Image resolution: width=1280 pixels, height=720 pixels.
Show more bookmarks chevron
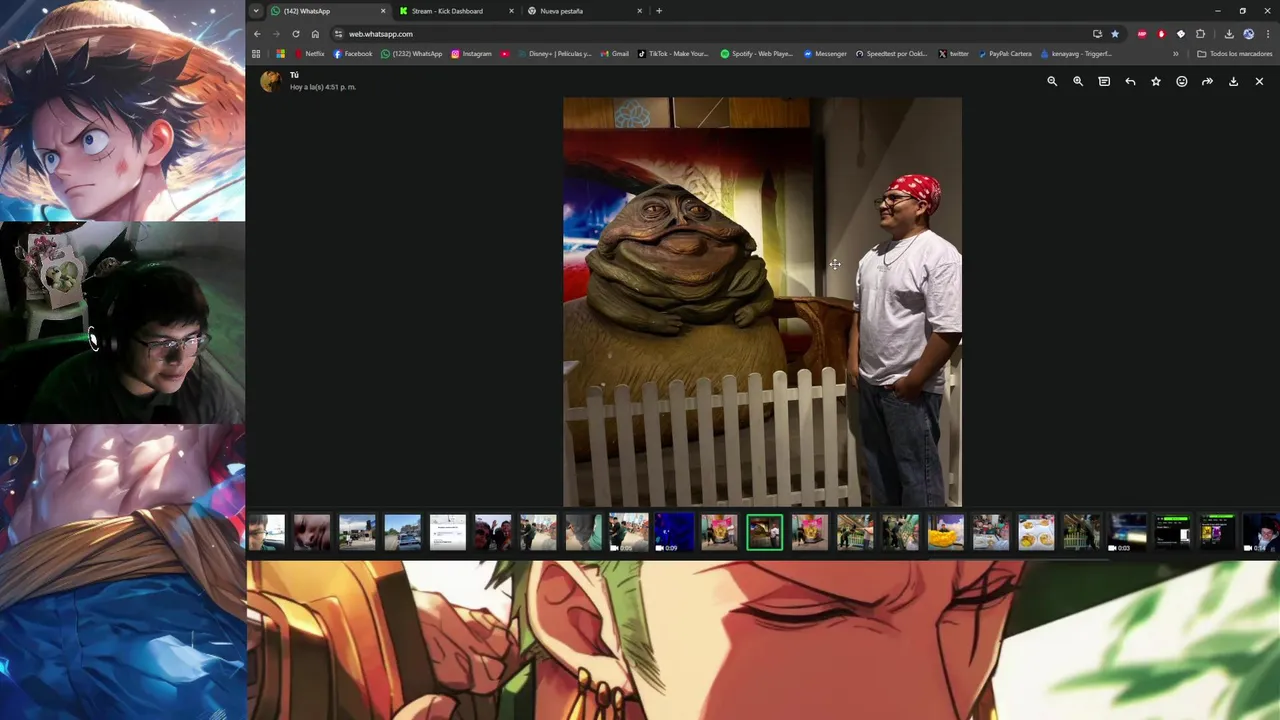1175,54
